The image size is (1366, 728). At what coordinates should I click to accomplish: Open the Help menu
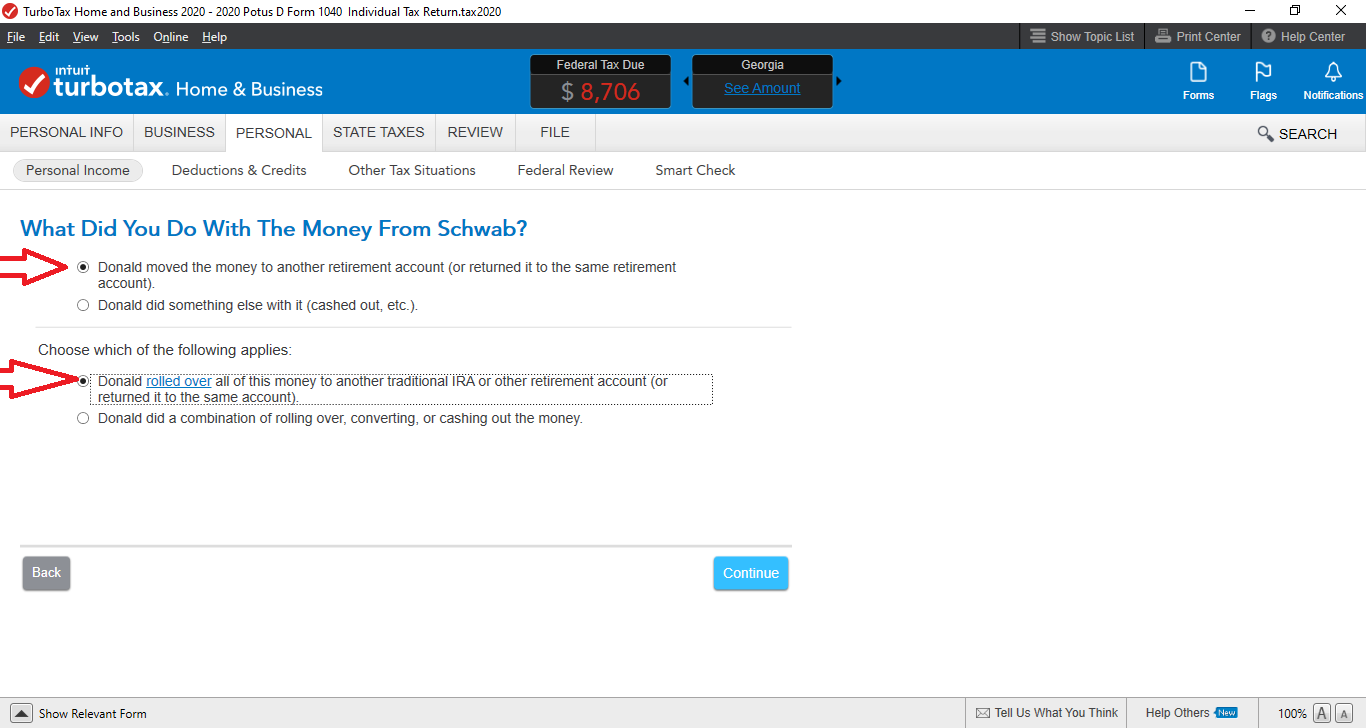point(214,37)
